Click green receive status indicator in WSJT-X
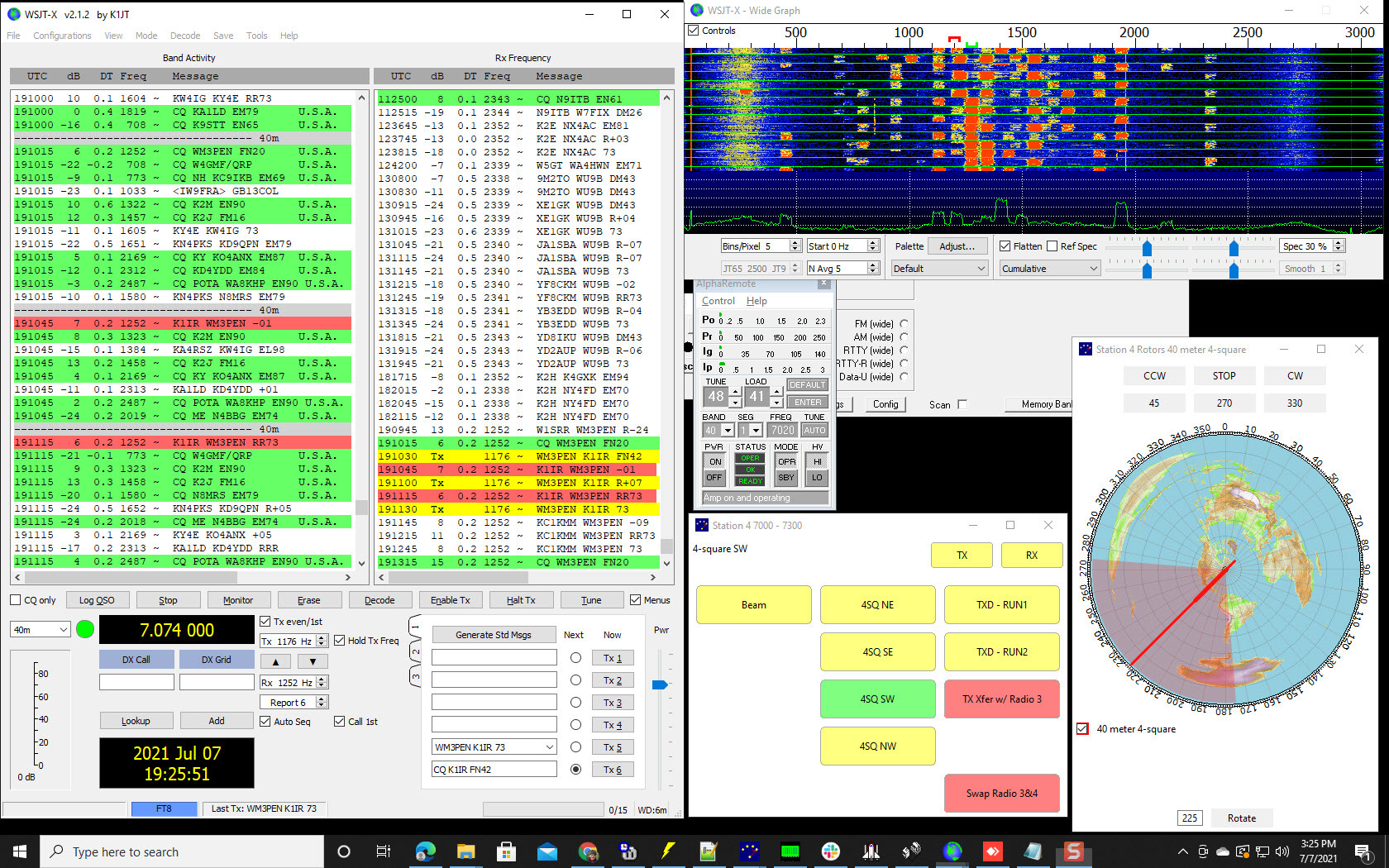 [85, 630]
